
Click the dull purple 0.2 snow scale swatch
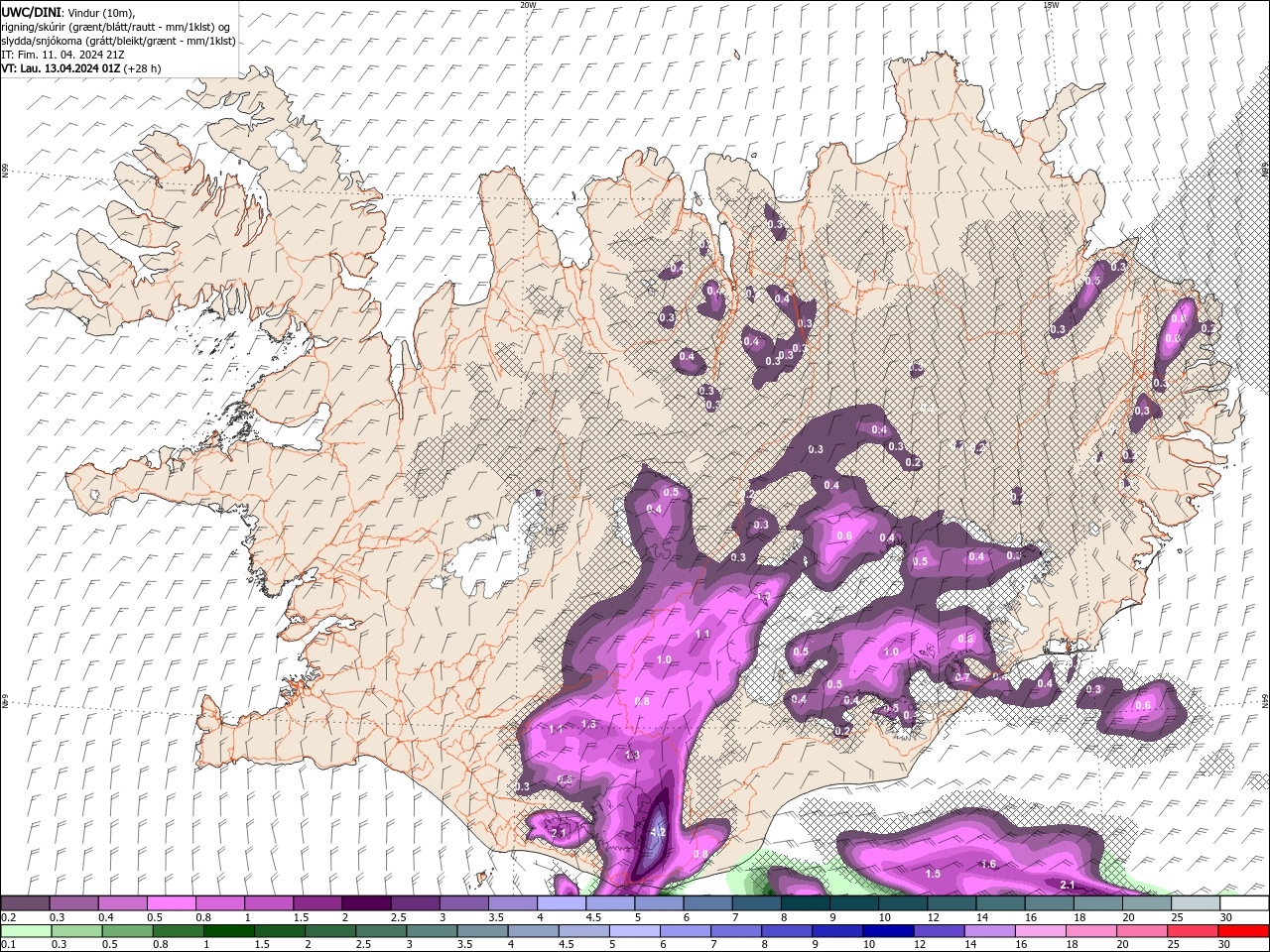coord(25,903)
